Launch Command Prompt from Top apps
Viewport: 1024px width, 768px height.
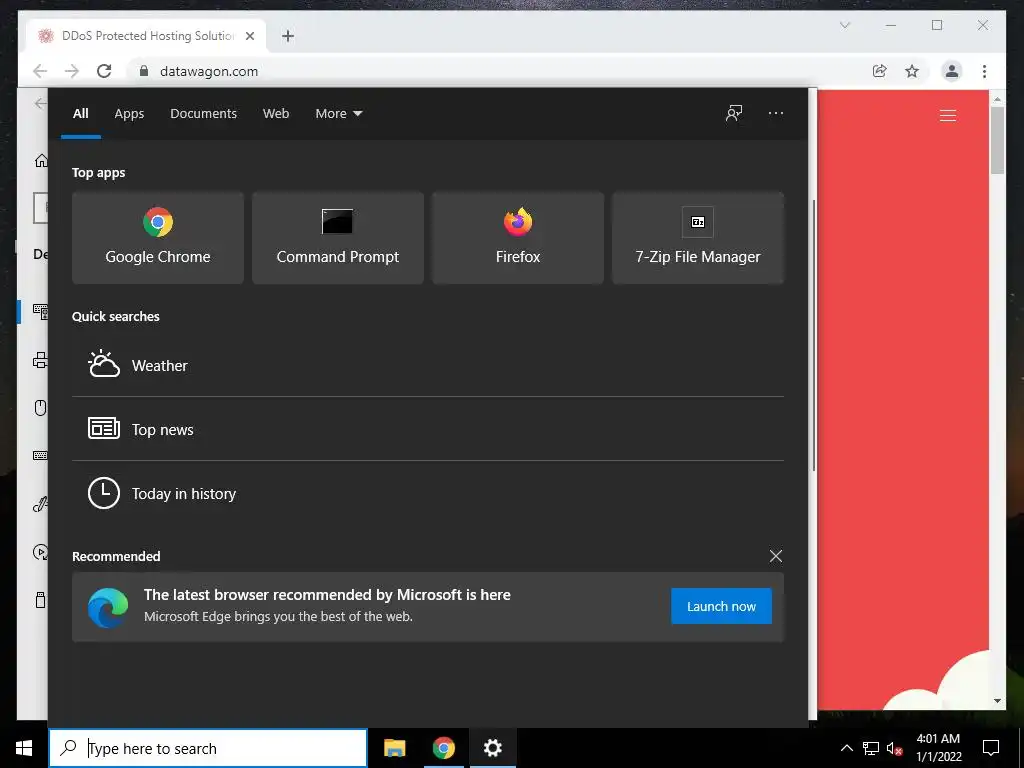tap(338, 238)
